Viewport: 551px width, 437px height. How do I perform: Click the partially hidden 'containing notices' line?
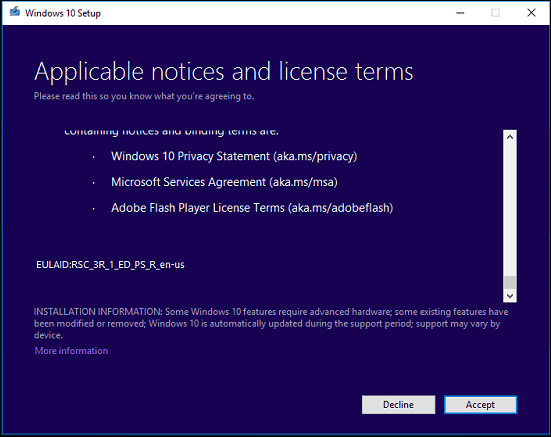pos(171,132)
